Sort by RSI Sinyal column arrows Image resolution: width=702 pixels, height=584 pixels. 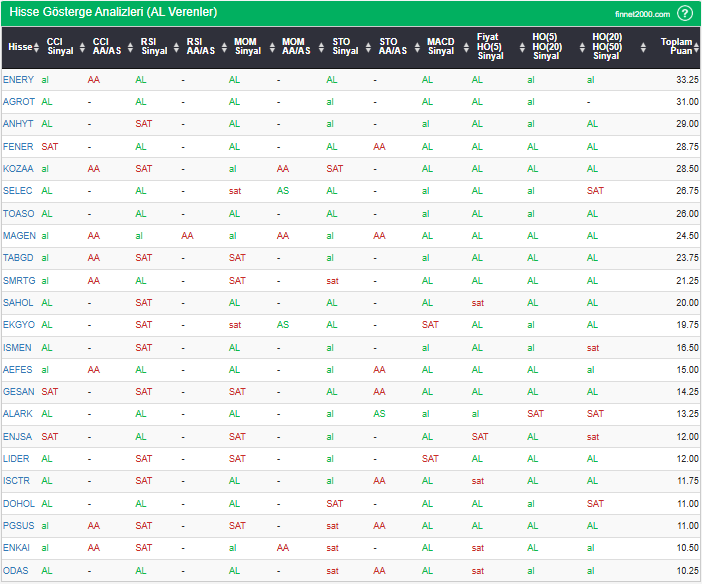[x=176, y=47]
